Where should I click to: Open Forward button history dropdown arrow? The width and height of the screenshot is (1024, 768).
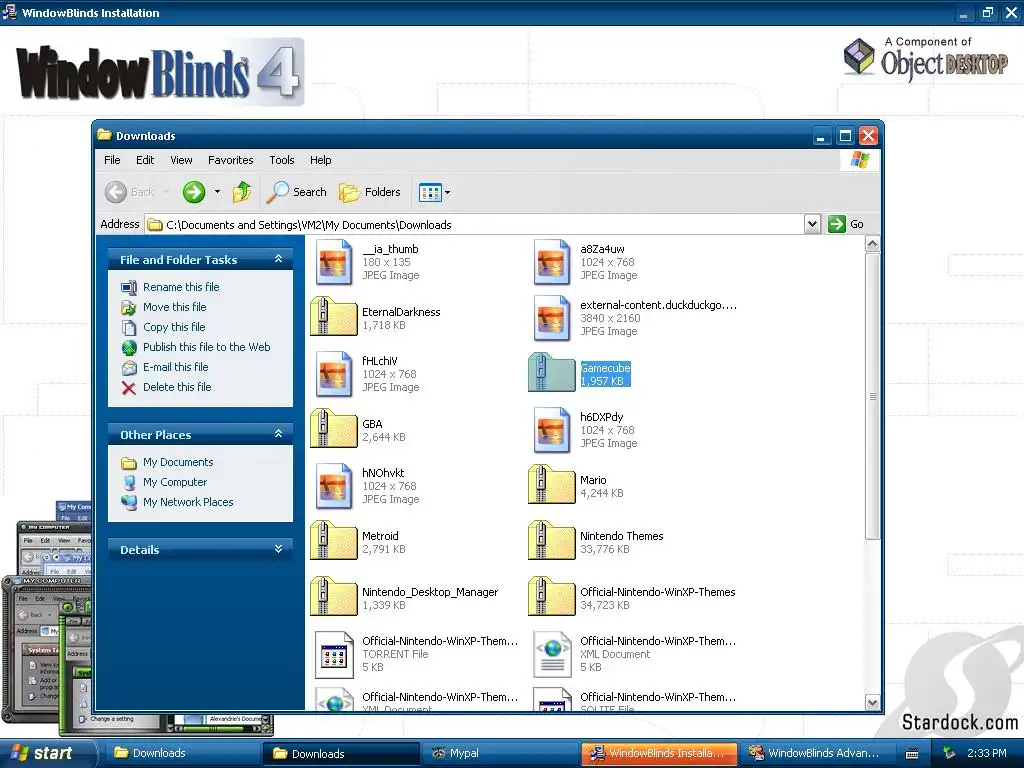tap(217, 192)
